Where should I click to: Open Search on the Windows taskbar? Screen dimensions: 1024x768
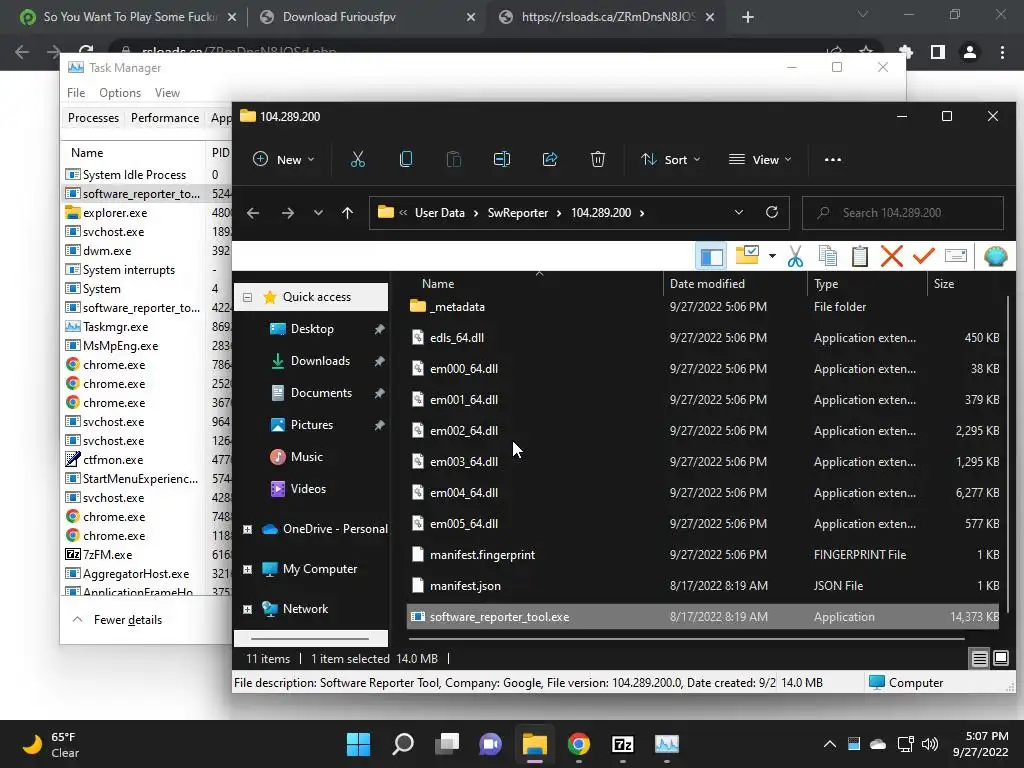coord(403,744)
